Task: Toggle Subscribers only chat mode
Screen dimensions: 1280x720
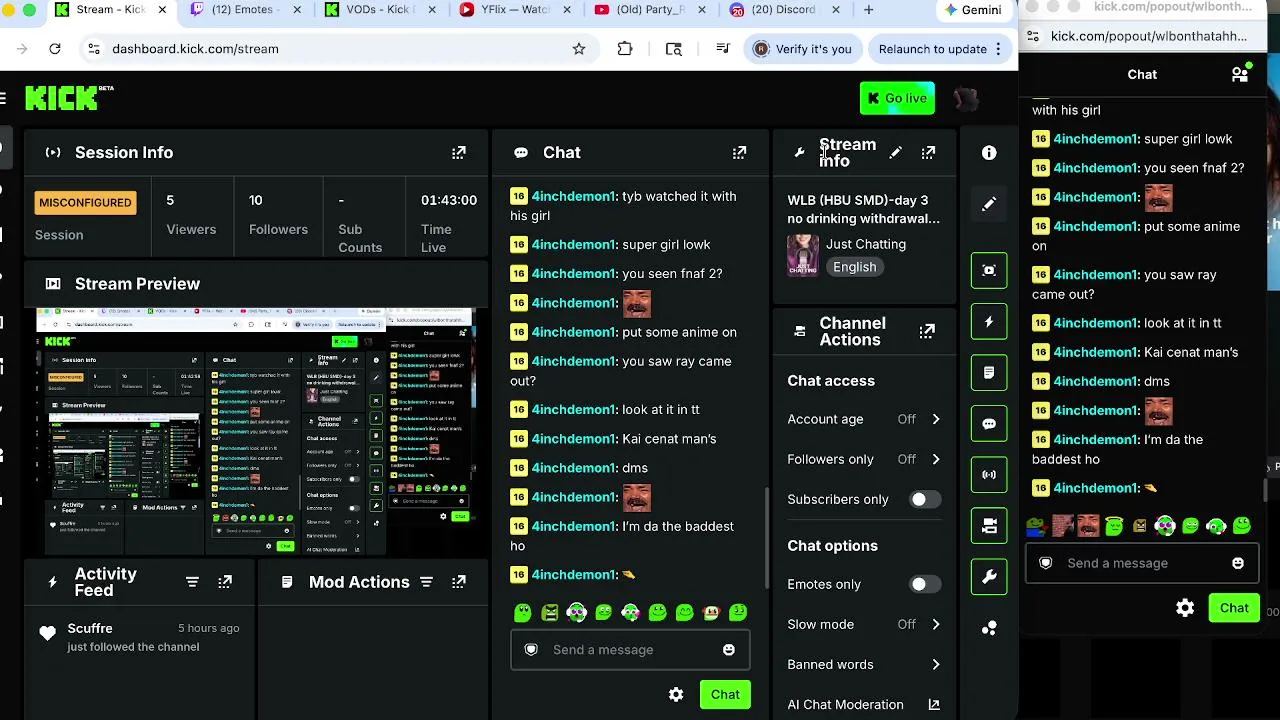Action: 925,500
